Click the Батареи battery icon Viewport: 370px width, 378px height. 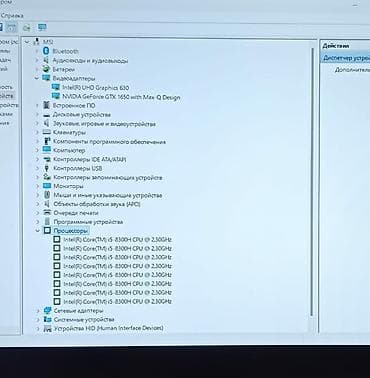pyautogui.click(x=46, y=69)
